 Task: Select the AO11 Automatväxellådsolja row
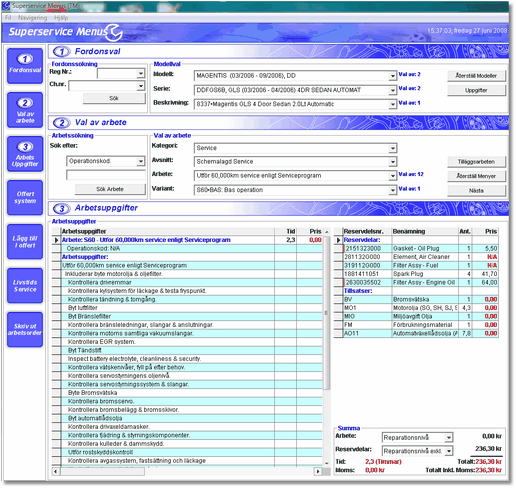pyautogui.click(x=416, y=333)
